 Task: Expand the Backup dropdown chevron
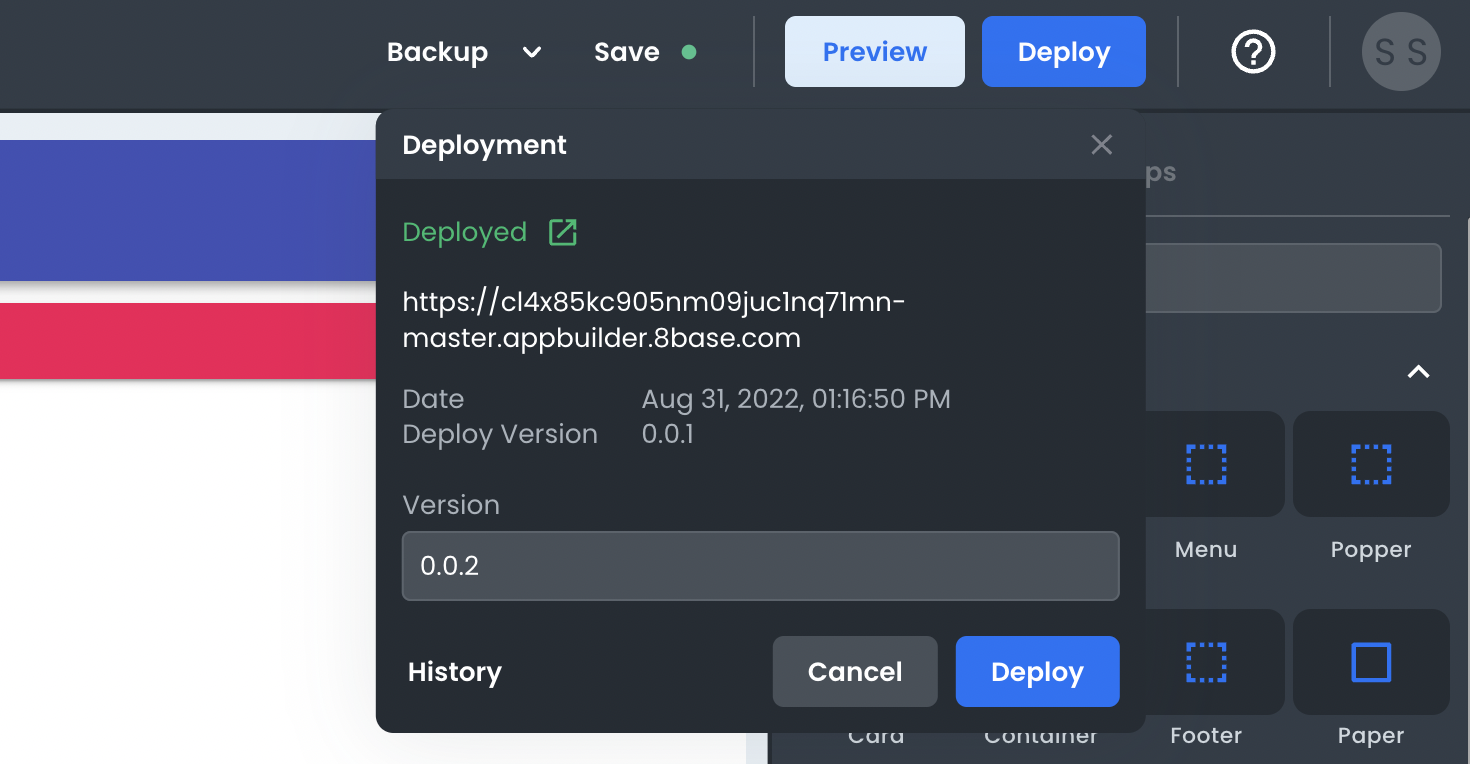(532, 52)
